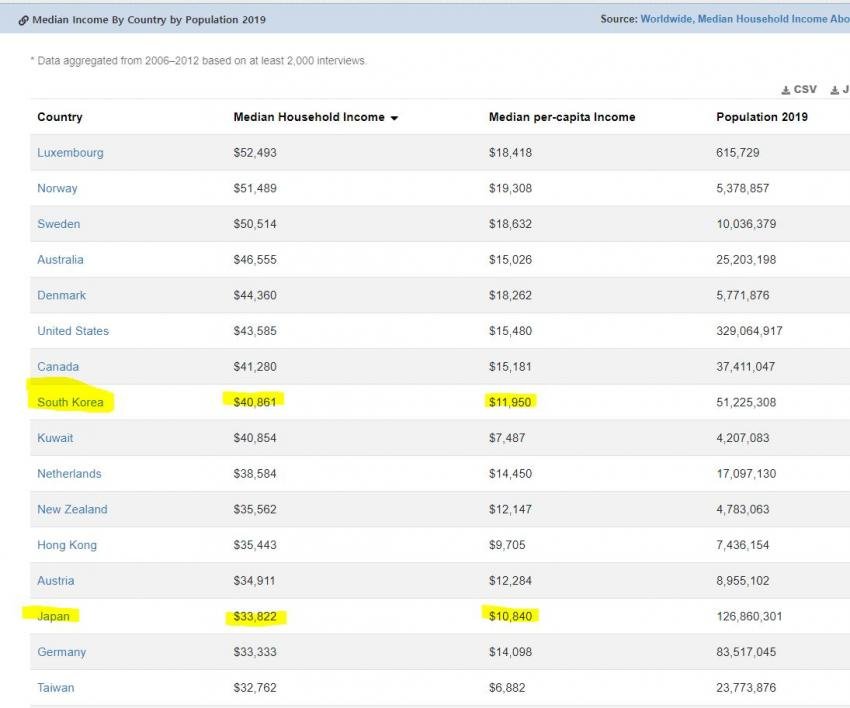This screenshot has width=850, height=708.
Task: Sort by Median per-capita Income header
Action: [561, 117]
